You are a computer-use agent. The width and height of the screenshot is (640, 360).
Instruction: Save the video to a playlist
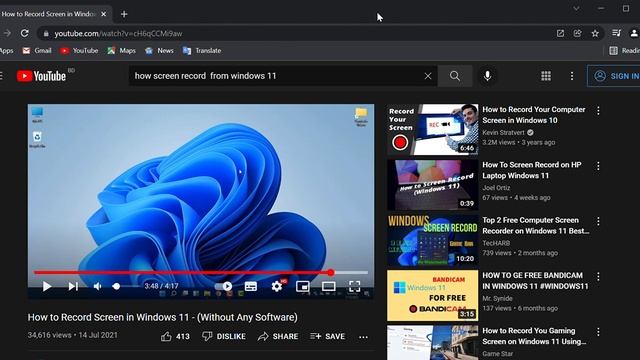tap(328, 336)
